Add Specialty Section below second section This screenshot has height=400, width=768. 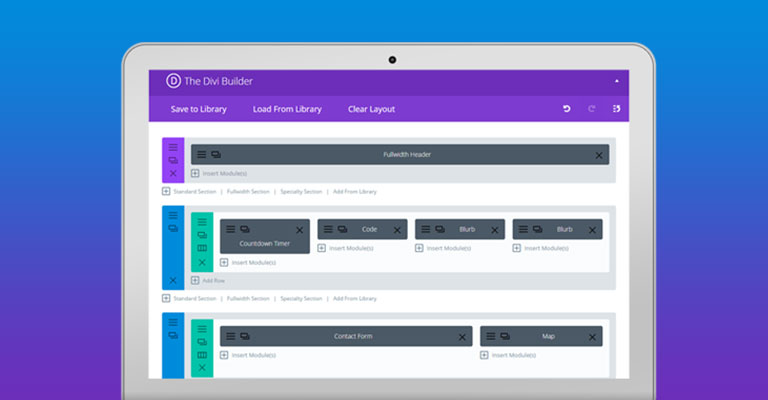(301, 298)
